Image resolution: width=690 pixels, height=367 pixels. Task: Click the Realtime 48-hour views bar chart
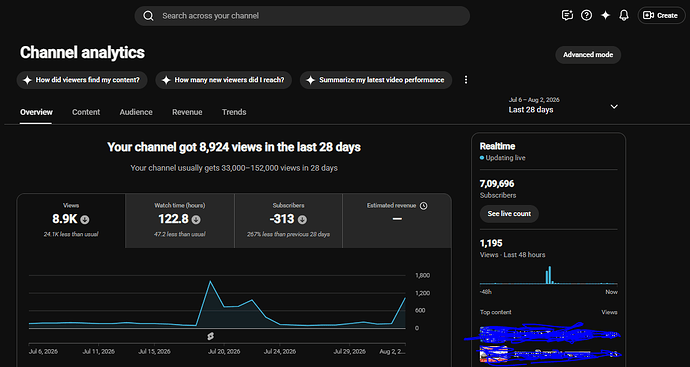(548, 275)
